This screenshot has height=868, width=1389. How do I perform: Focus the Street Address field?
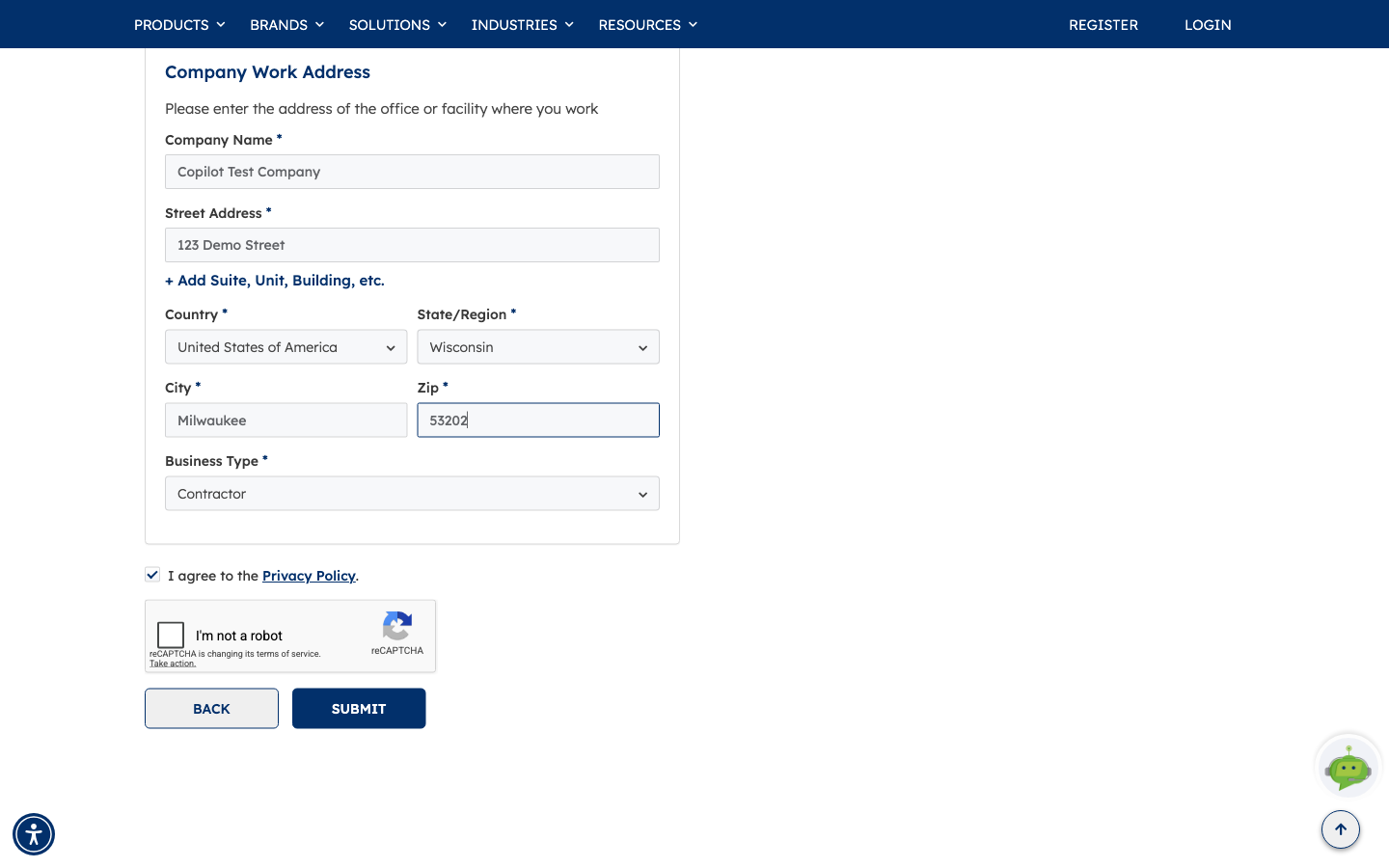pyautogui.click(x=412, y=245)
